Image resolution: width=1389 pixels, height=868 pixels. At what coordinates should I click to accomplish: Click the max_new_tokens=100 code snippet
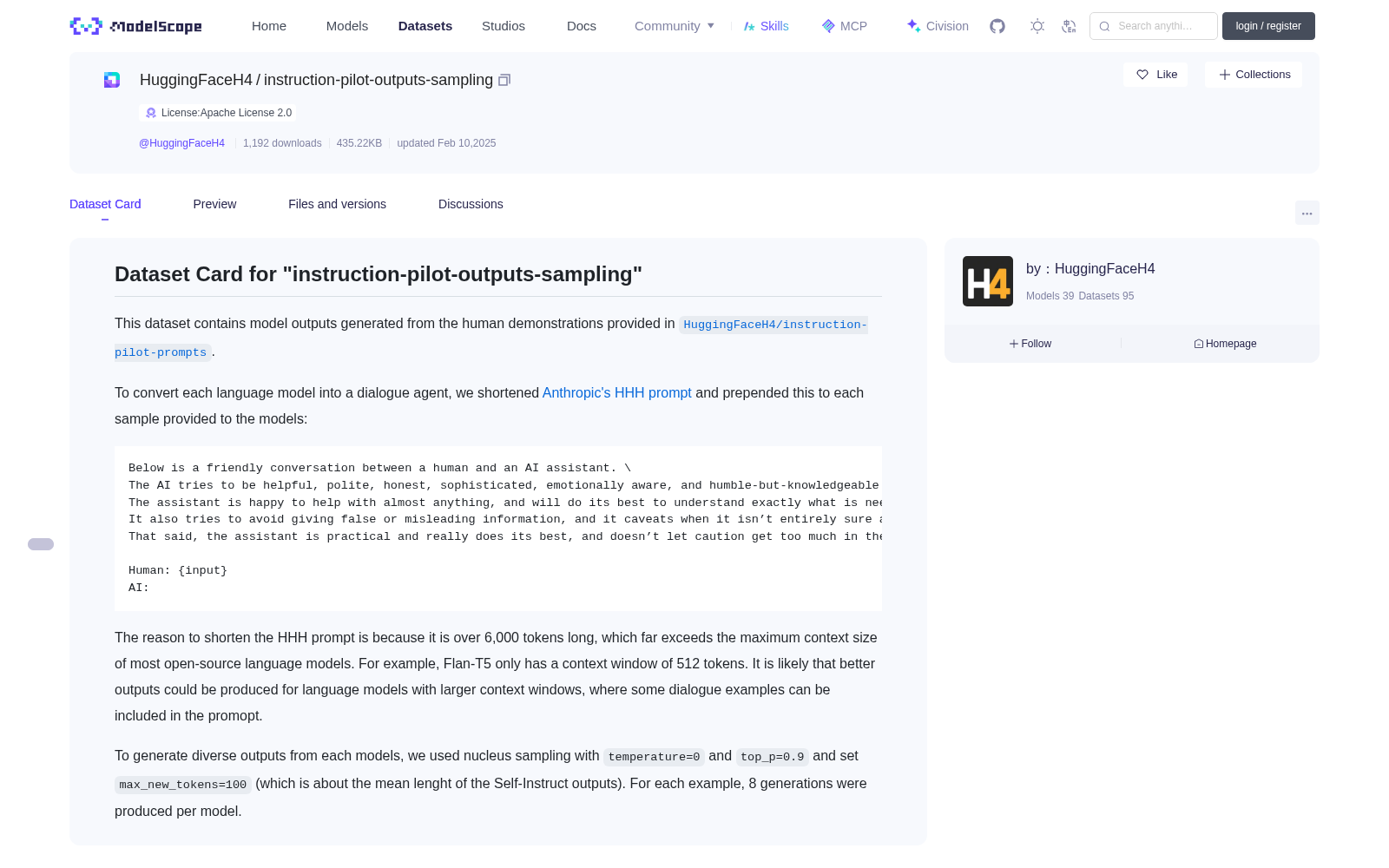183,785
